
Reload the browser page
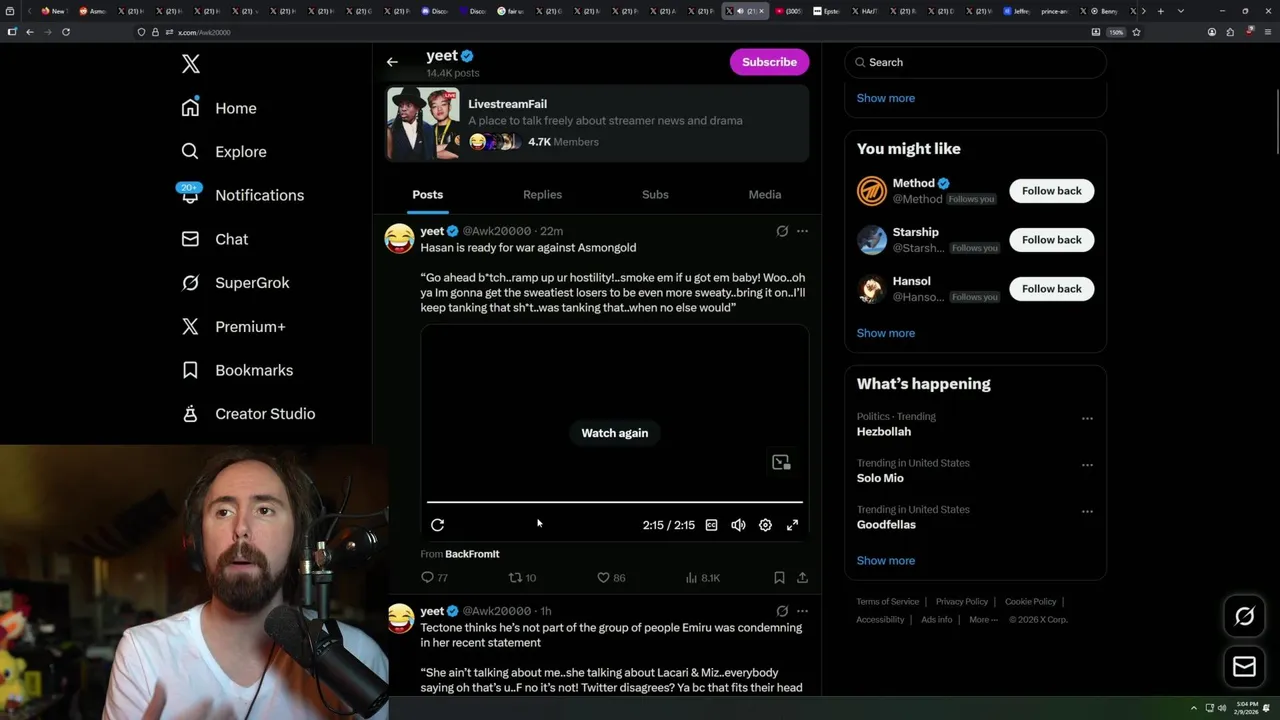click(66, 32)
